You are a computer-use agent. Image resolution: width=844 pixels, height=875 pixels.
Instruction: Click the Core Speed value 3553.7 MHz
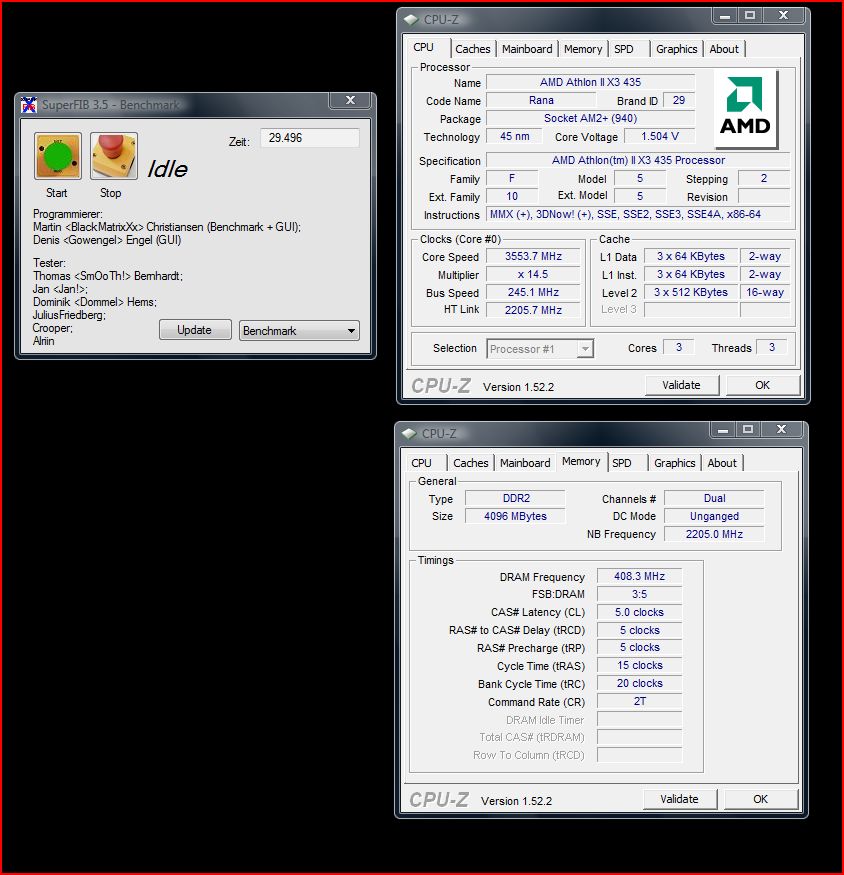(533, 256)
